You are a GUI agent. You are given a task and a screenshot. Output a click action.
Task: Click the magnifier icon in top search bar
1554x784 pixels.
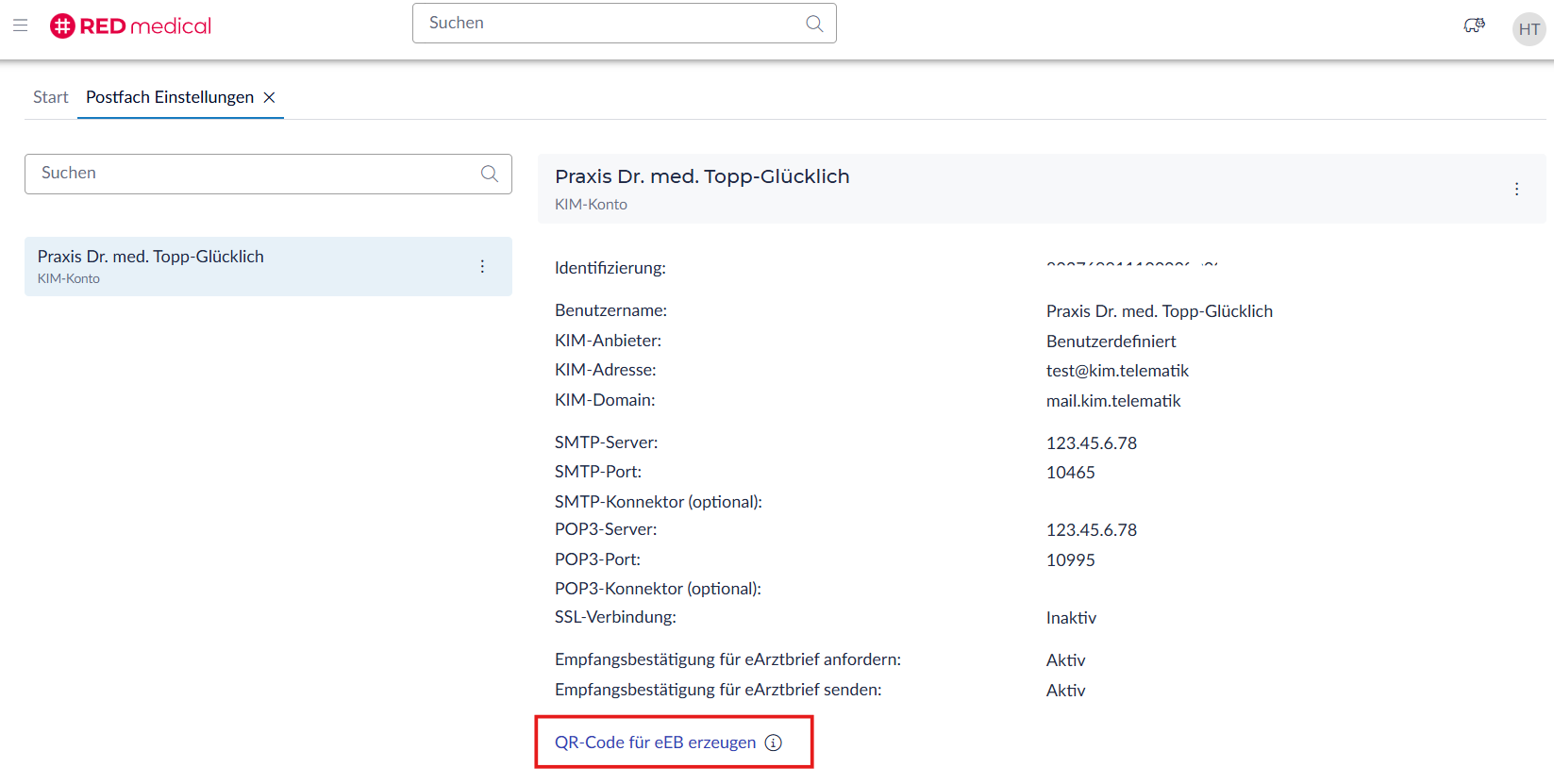(x=814, y=24)
